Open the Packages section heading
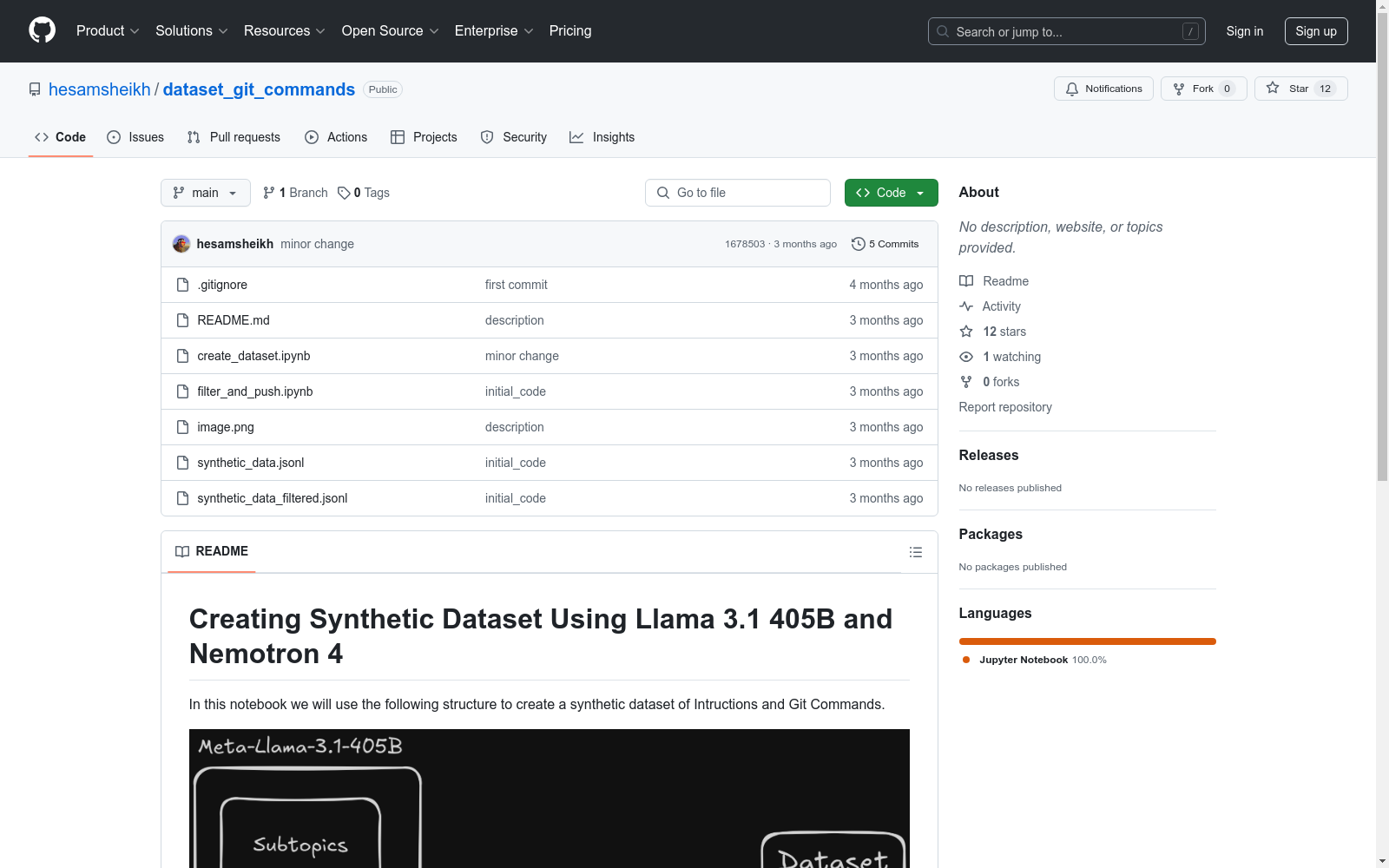The width and height of the screenshot is (1389, 868). pyautogui.click(x=991, y=534)
